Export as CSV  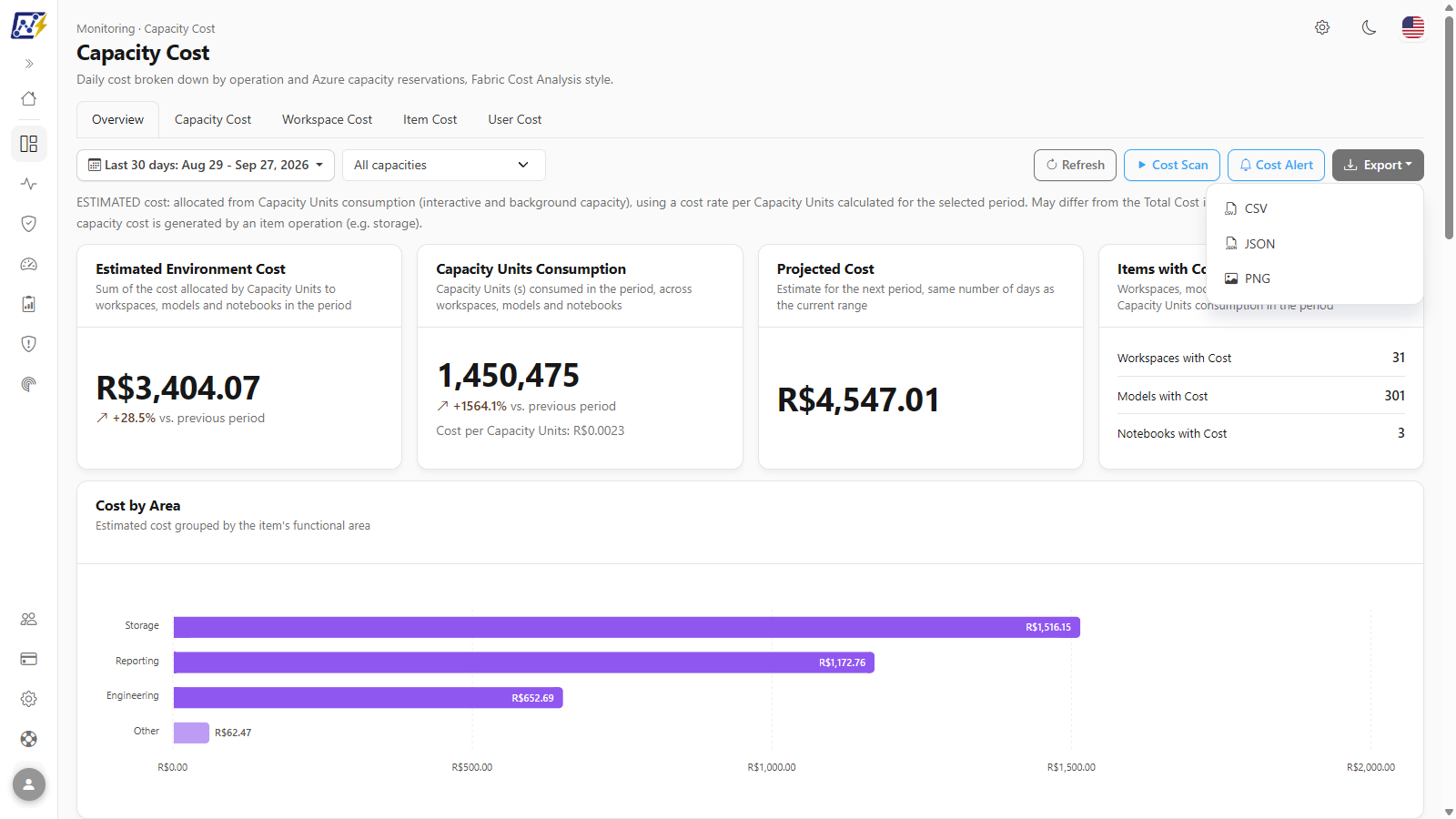1314,208
